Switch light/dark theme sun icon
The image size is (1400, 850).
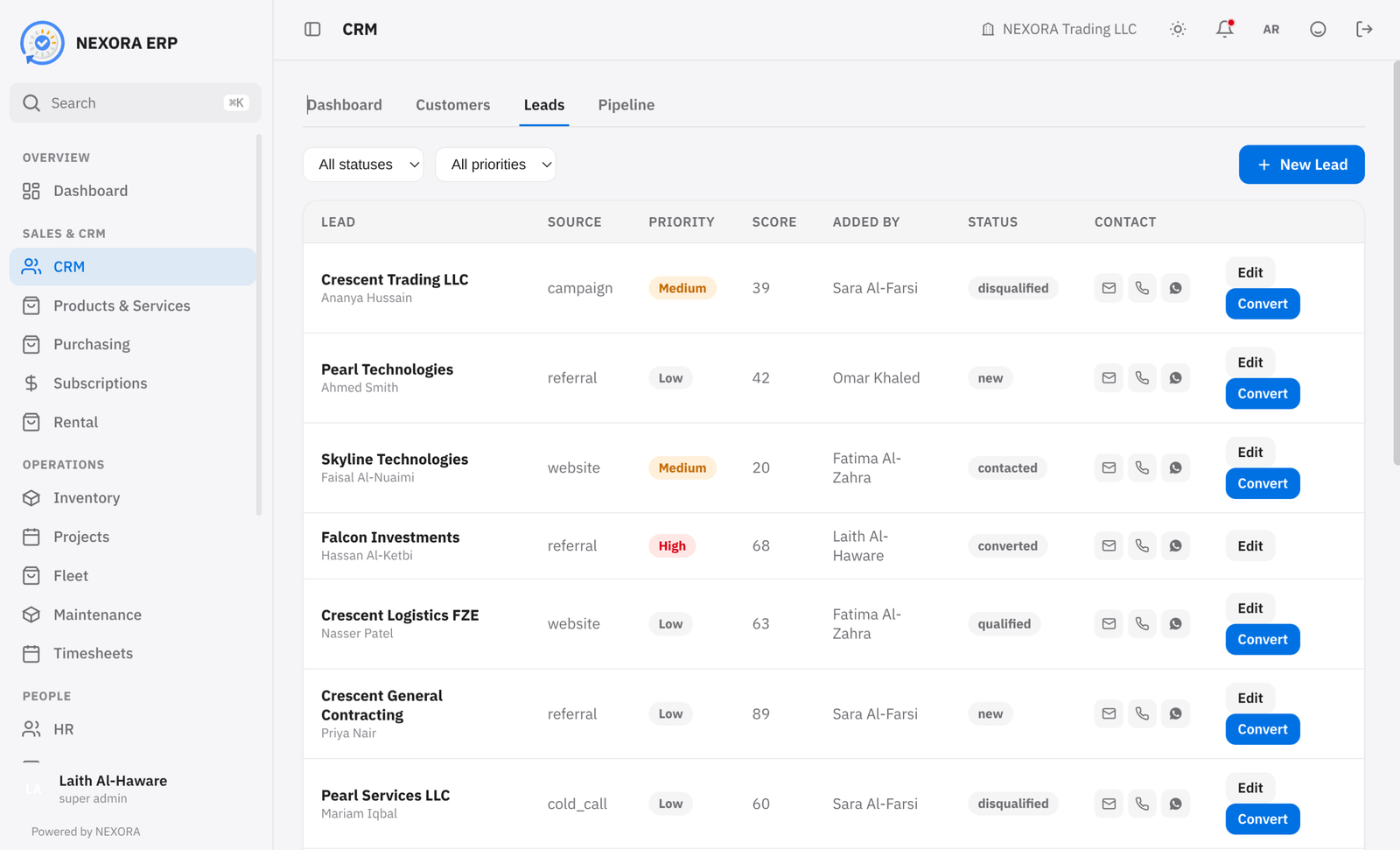pos(1178,29)
